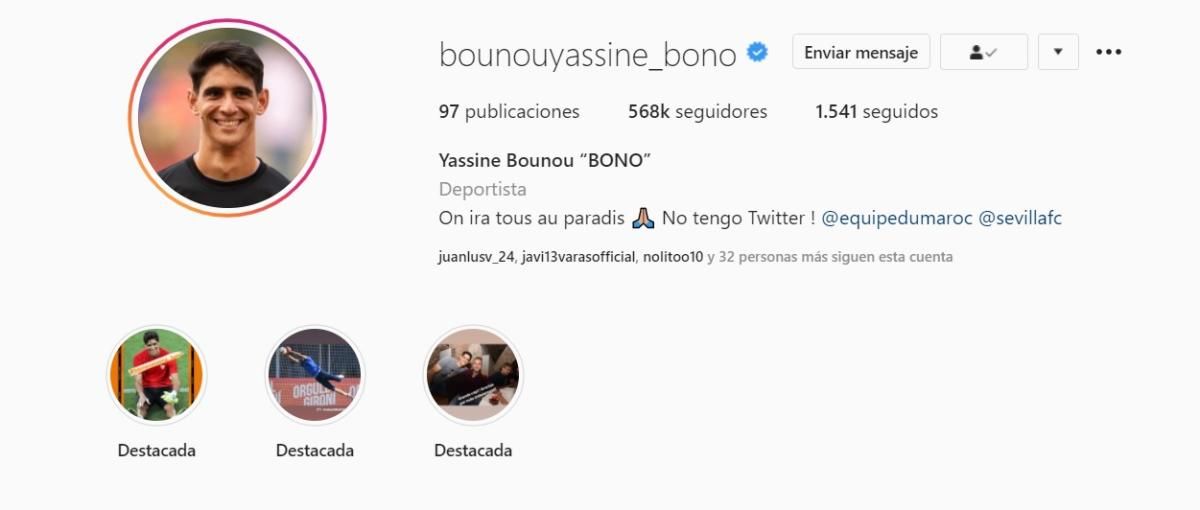Open the three-dots more options menu
Screen dimensions: 1200x510
click(1108, 52)
